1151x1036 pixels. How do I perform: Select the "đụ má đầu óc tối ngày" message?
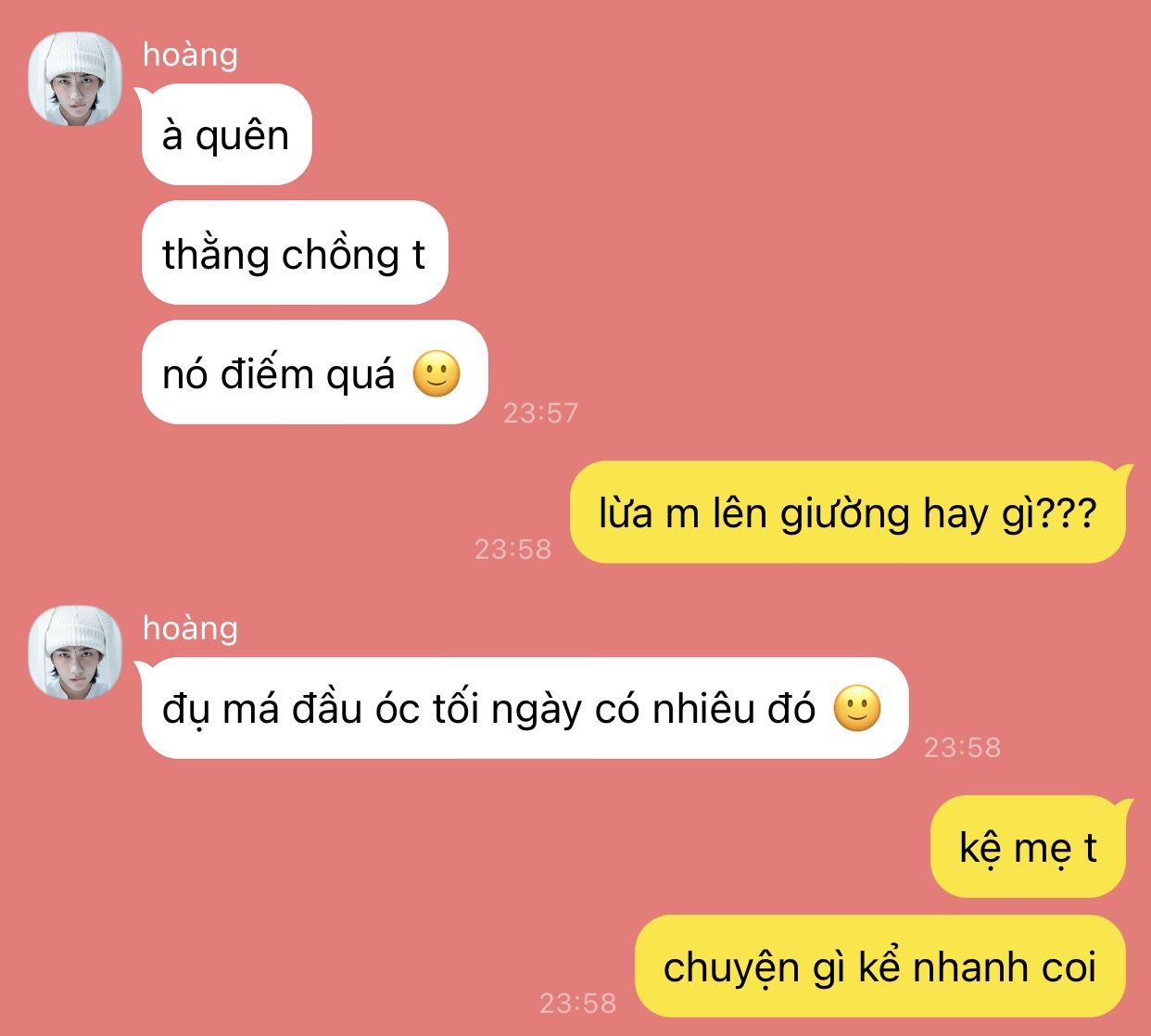coord(525,709)
